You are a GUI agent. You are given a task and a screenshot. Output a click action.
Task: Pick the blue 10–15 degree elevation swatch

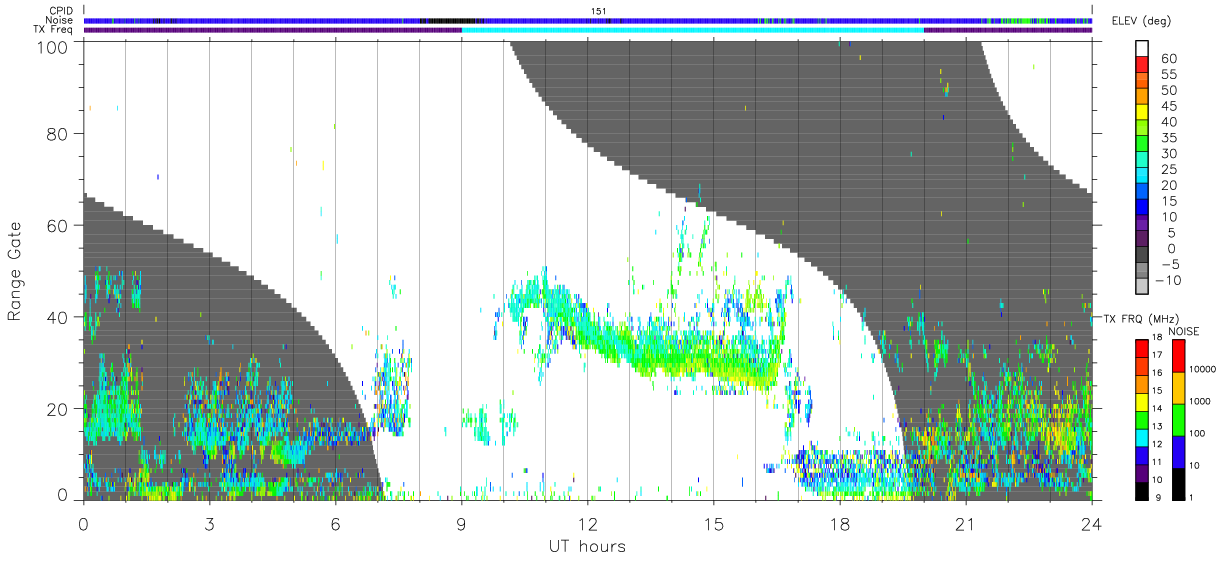point(1143,208)
